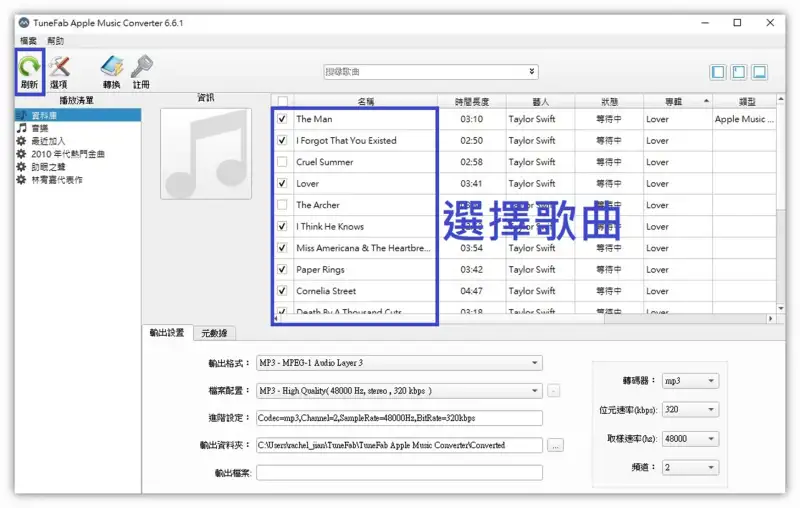Open the channels (頻道) dropdown
Viewport: 800px width, 508px height.
click(x=690, y=467)
